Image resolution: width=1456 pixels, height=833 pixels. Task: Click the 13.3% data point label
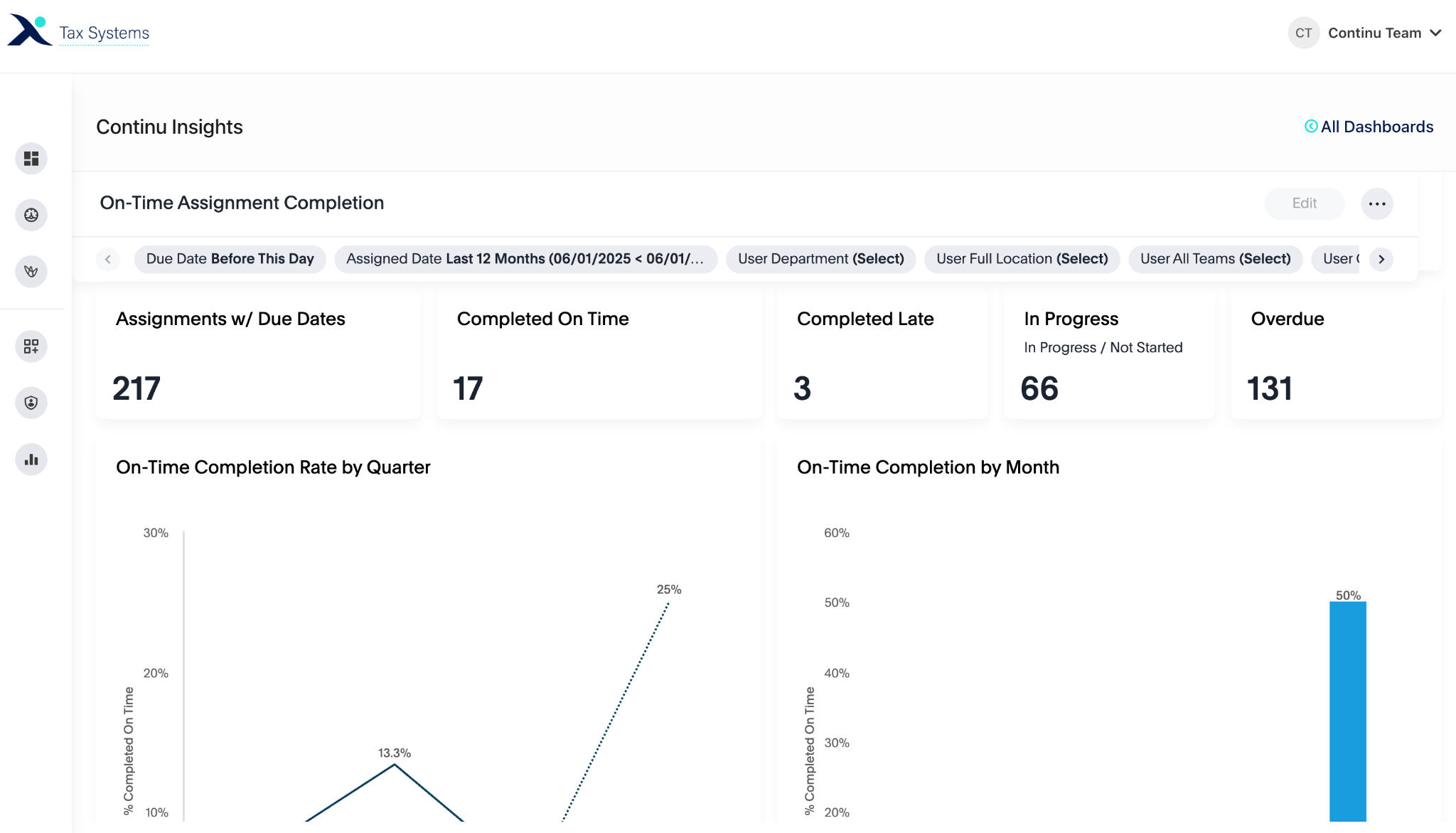[395, 753]
